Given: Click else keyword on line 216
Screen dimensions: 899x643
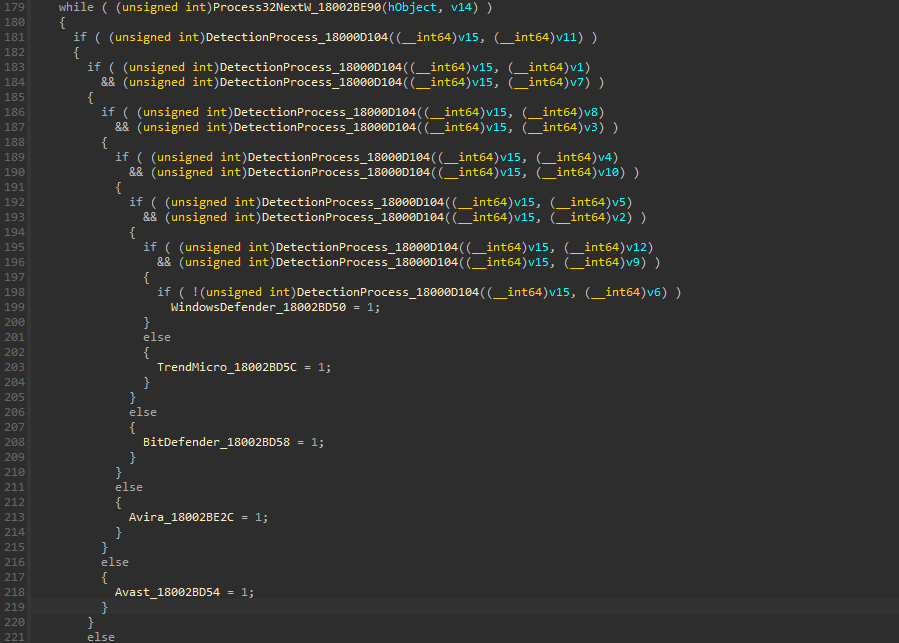Looking at the screenshot, I should 115,563.
